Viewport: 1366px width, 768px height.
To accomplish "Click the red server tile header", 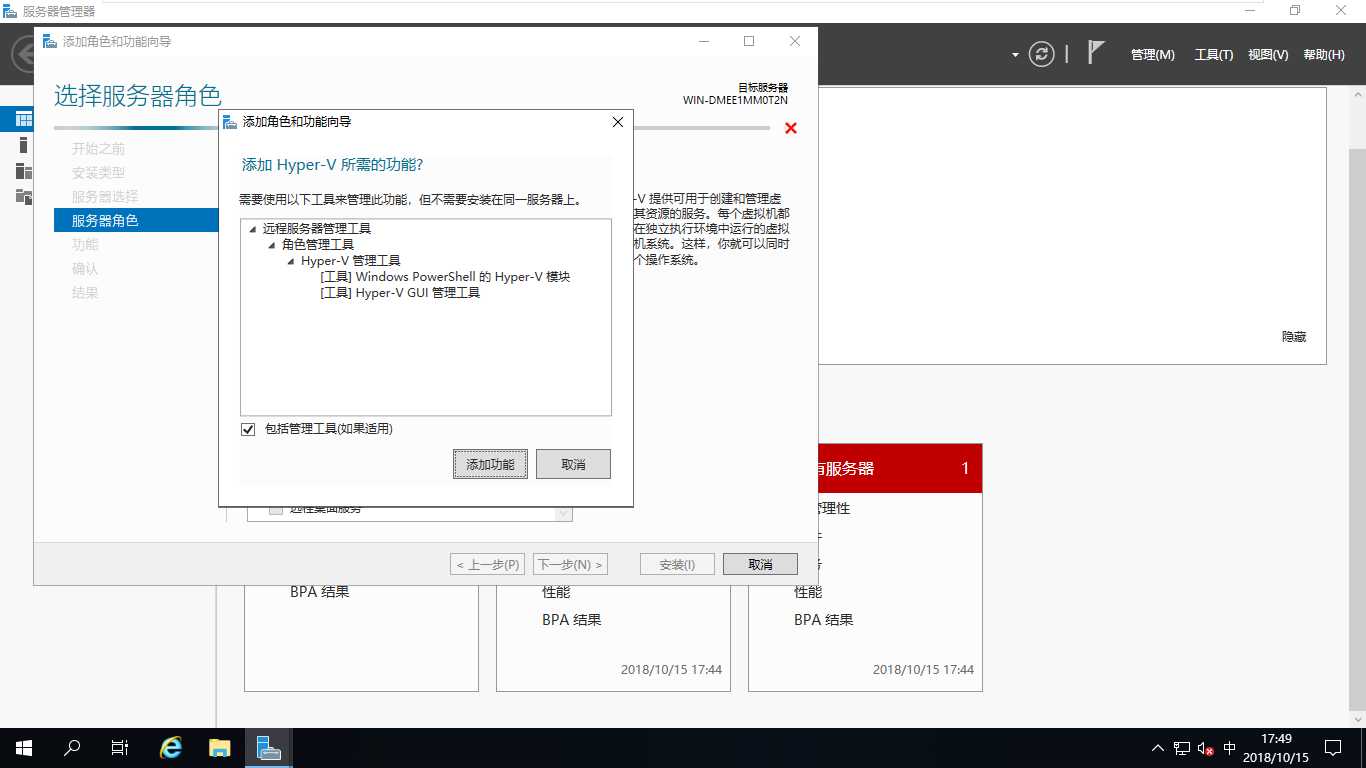I will pos(900,468).
